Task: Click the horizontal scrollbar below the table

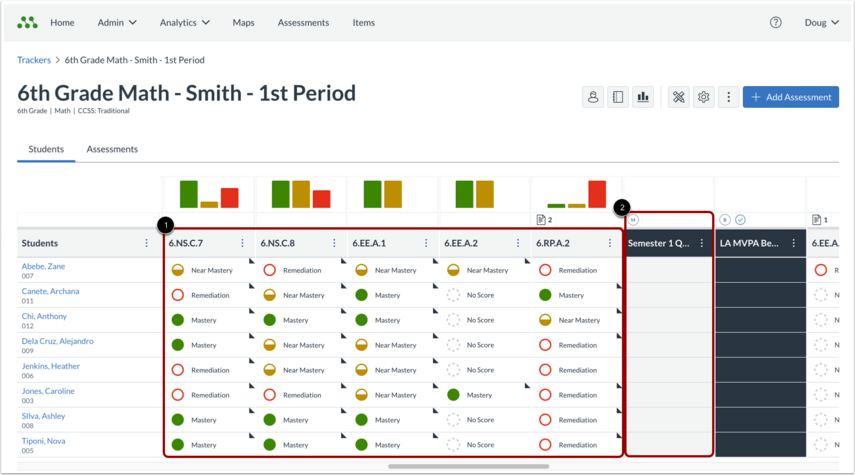Action: coord(468,467)
